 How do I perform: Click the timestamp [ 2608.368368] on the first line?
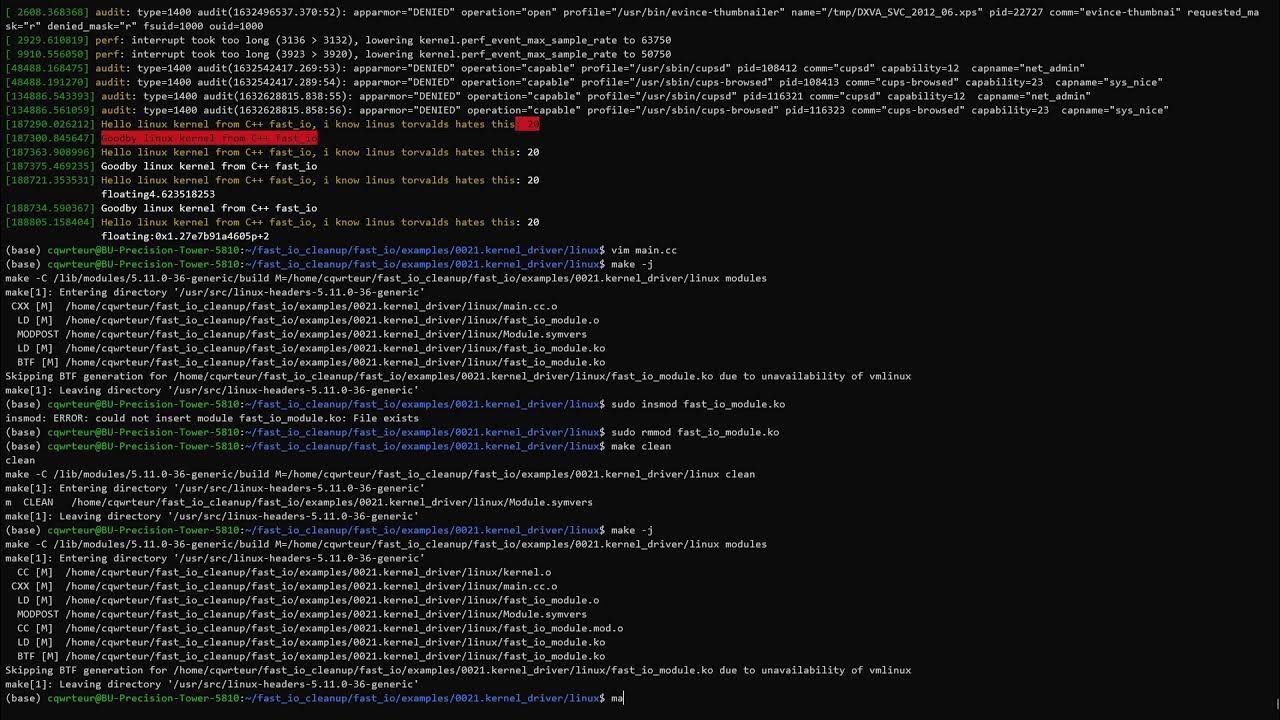pyautogui.click(x=50, y=12)
